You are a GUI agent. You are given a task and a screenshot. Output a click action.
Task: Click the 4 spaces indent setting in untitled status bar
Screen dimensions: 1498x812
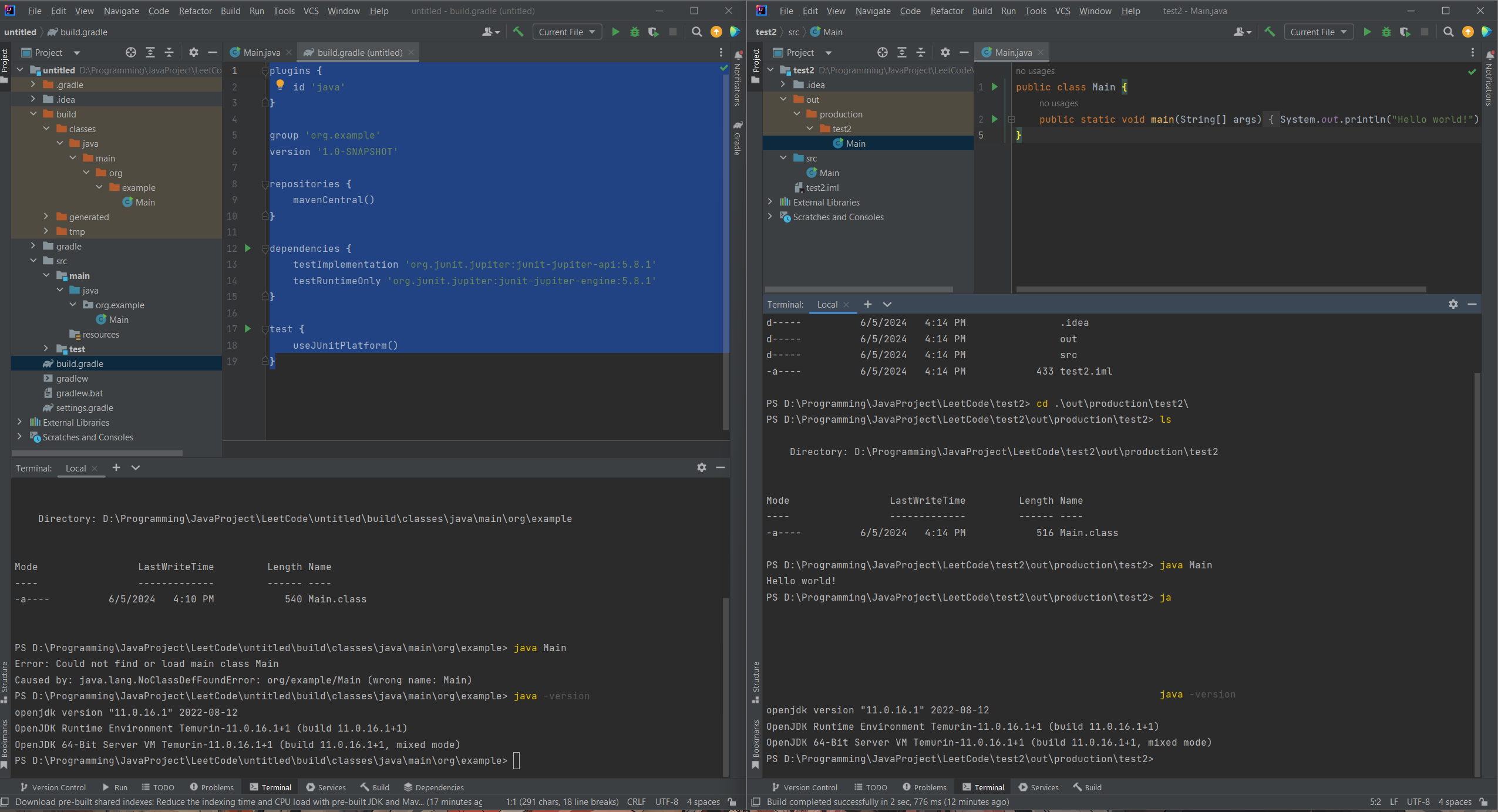pos(703,802)
